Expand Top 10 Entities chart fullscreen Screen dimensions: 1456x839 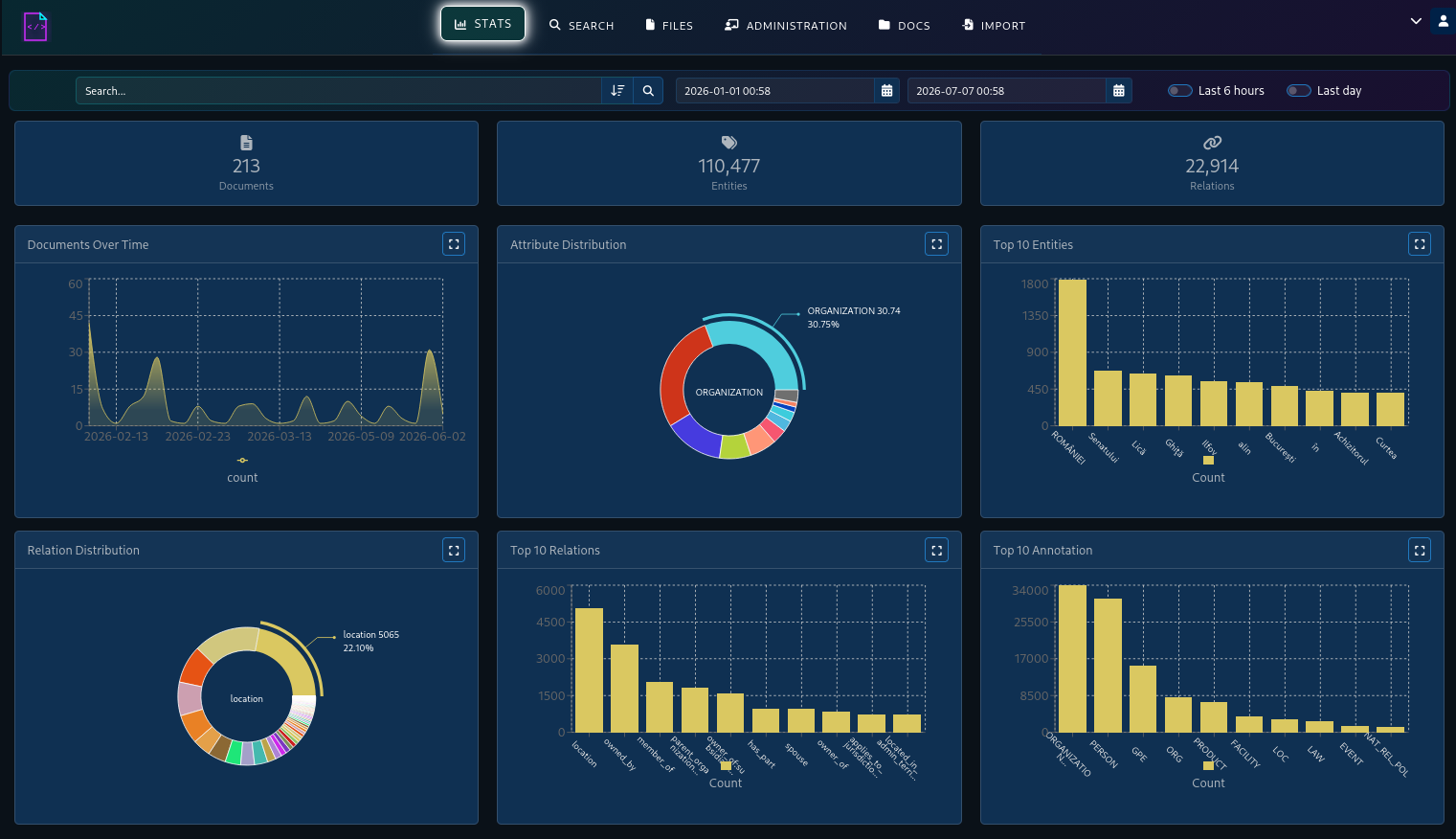(1420, 244)
